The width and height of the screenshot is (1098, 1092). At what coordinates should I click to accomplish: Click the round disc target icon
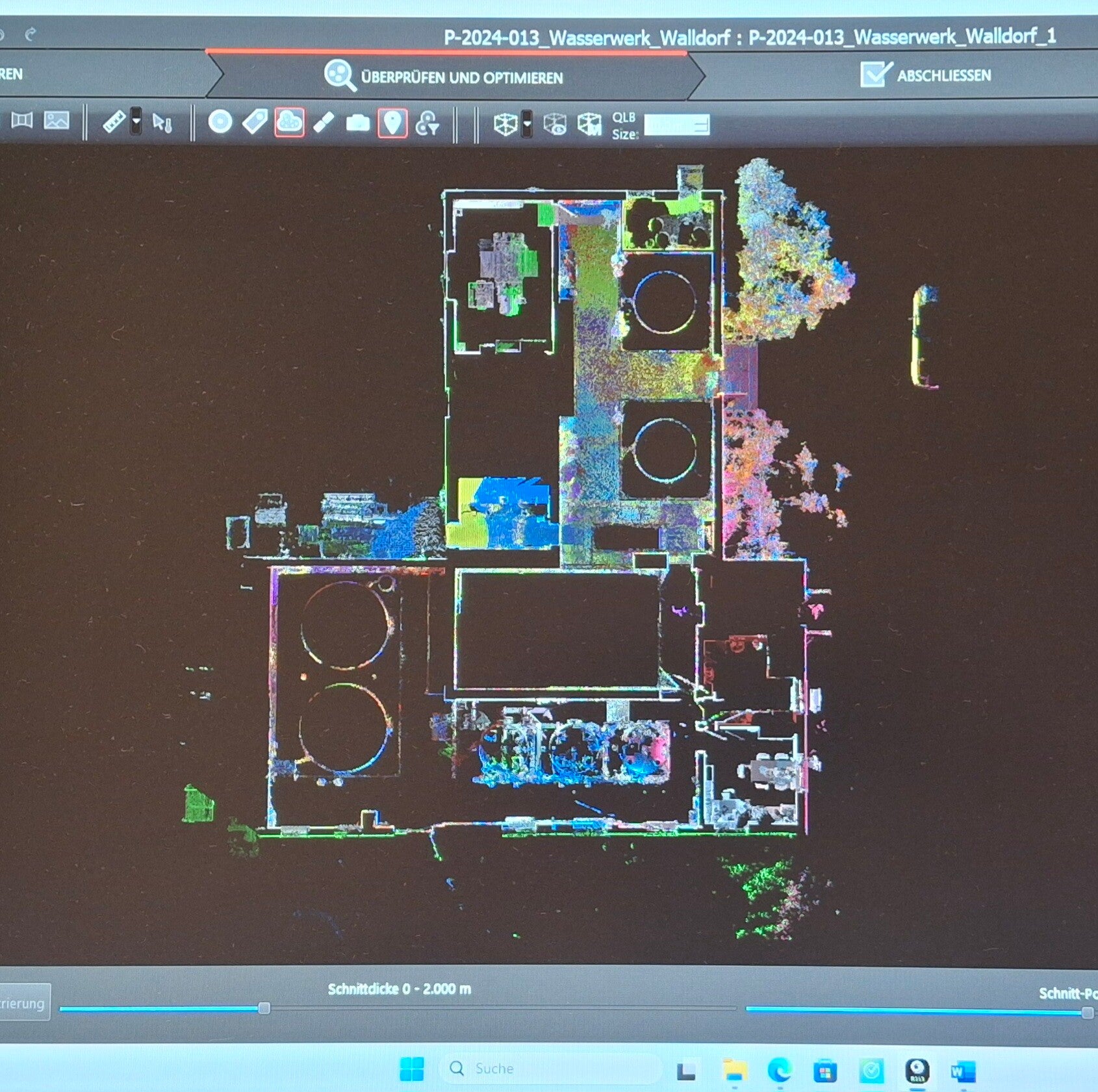coord(220,122)
